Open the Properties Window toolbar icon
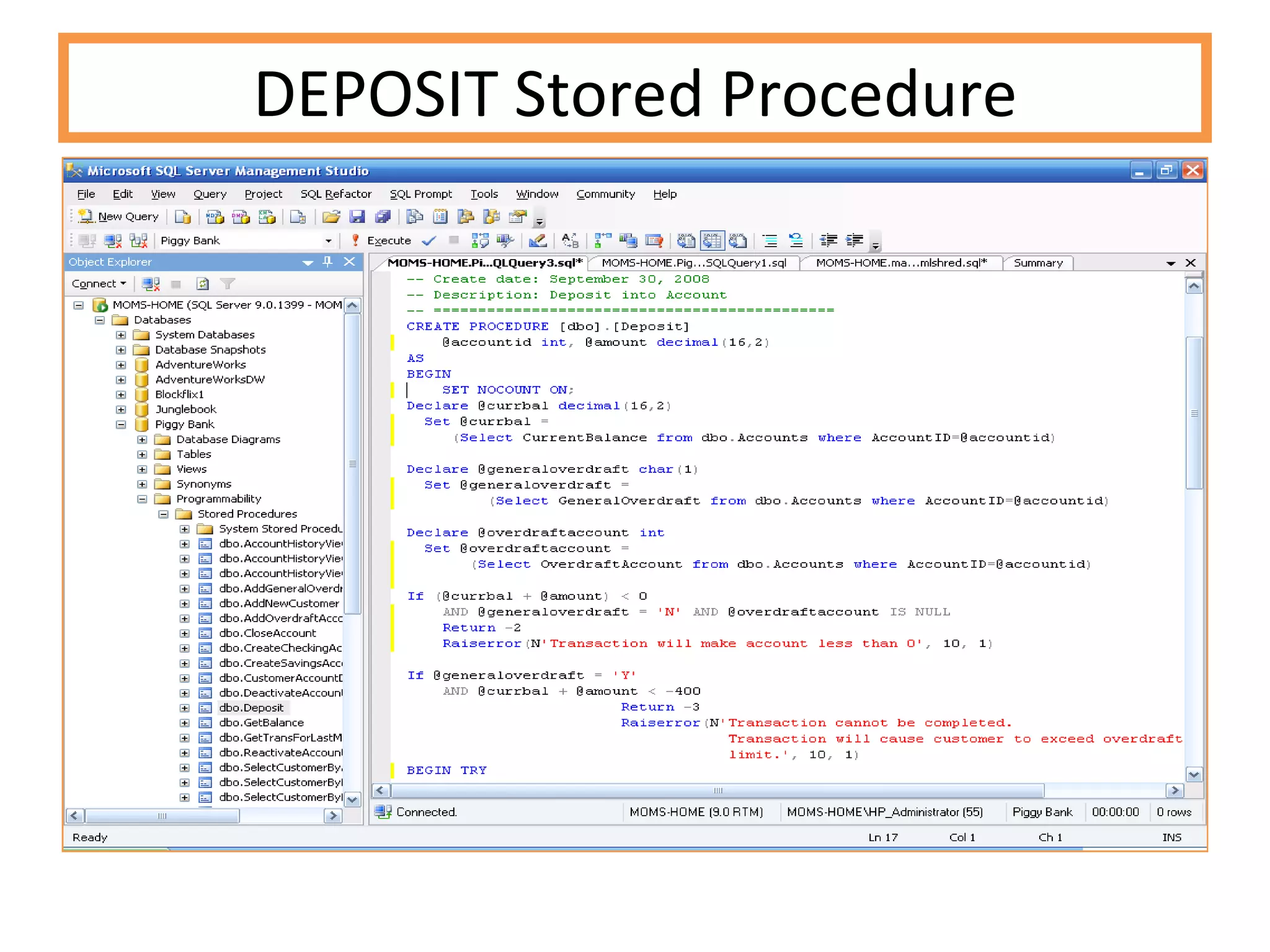1270x952 pixels. click(x=517, y=216)
